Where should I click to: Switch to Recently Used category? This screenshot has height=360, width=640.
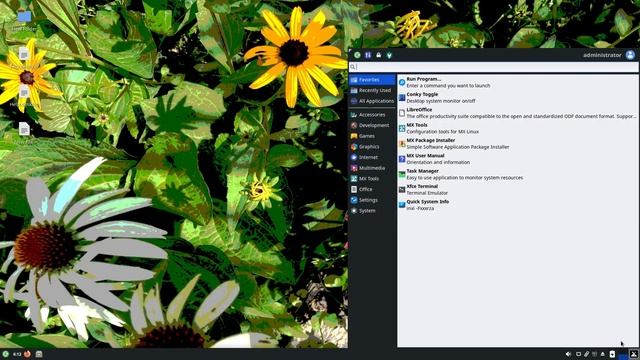372,90
